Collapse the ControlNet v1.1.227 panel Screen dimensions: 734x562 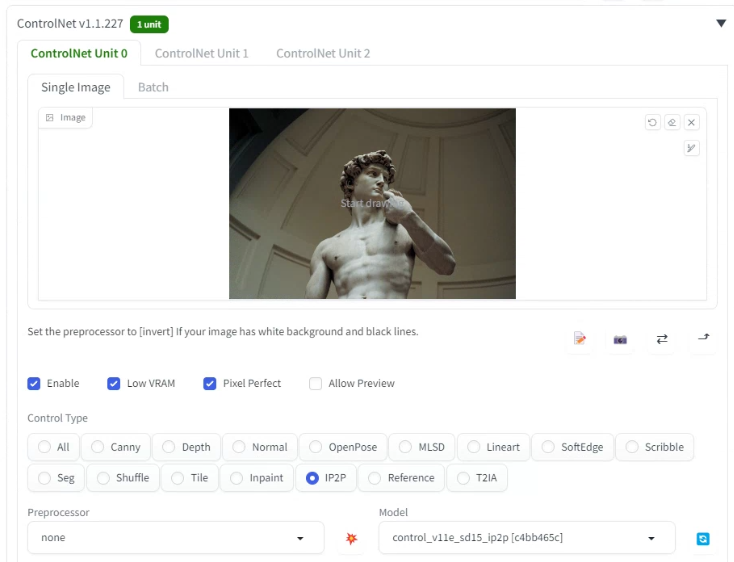pos(721,23)
